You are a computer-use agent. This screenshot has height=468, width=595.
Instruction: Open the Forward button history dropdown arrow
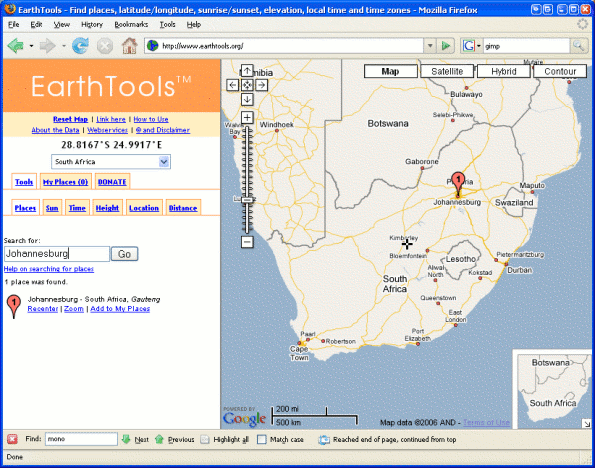click(64, 46)
